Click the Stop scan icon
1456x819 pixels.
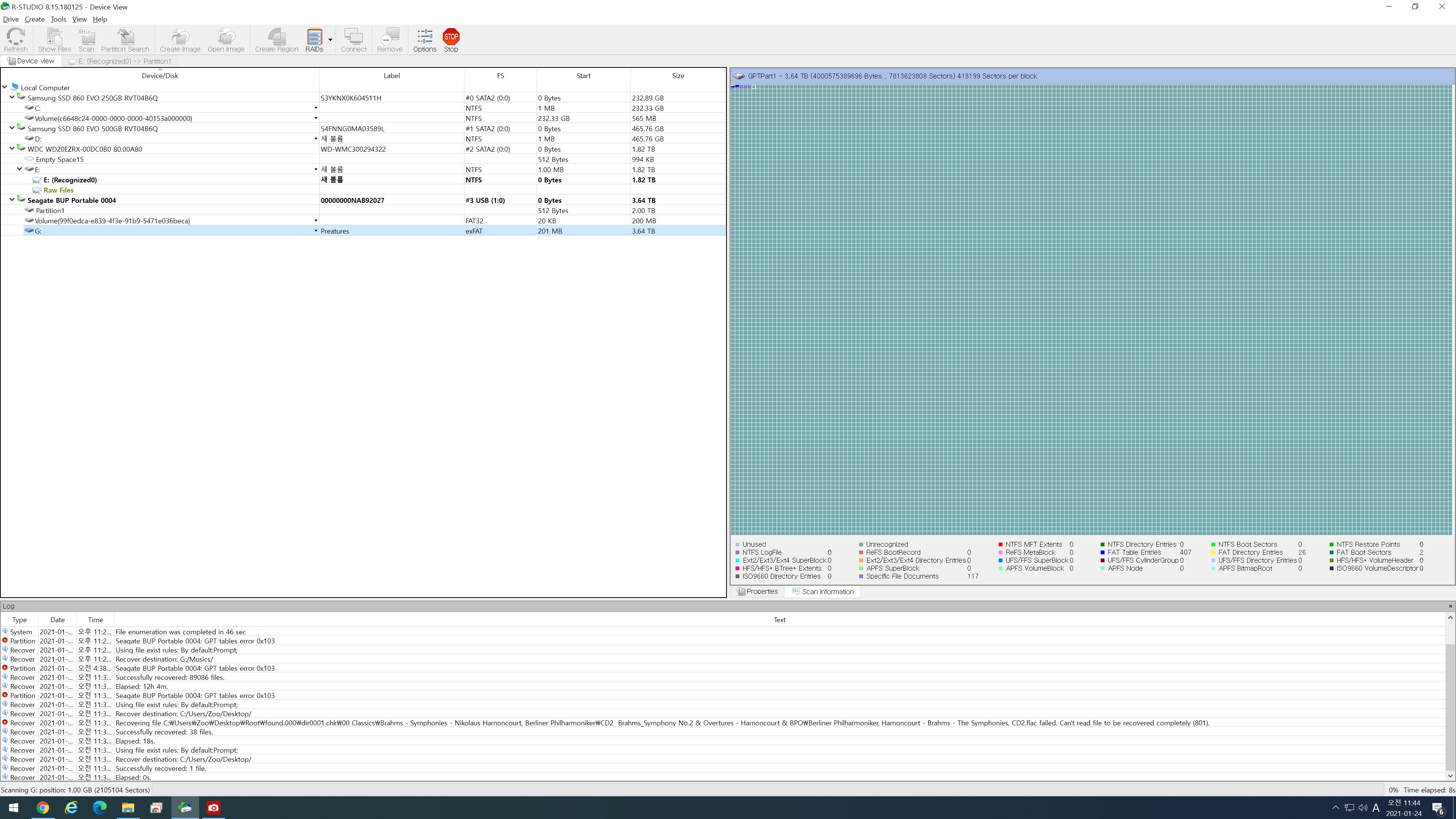450,40
